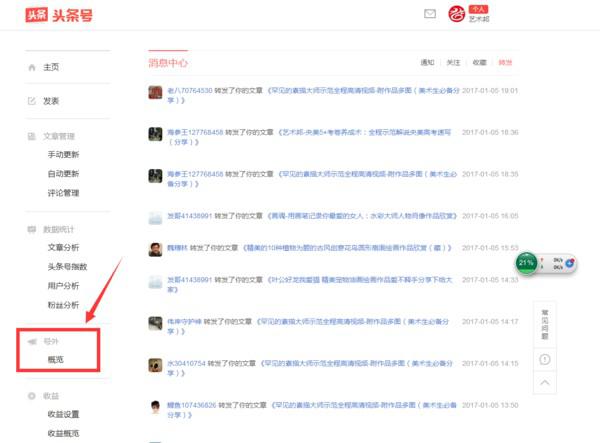Switch to the 收藏 tab
Viewport: 600px width, 443px height.
click(x=479, y=63)
